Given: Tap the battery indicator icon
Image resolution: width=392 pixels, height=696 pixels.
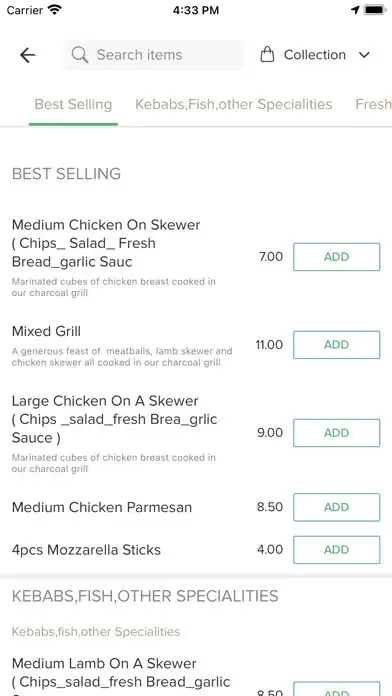Looking at the screenshot, I should coord(375,10).
